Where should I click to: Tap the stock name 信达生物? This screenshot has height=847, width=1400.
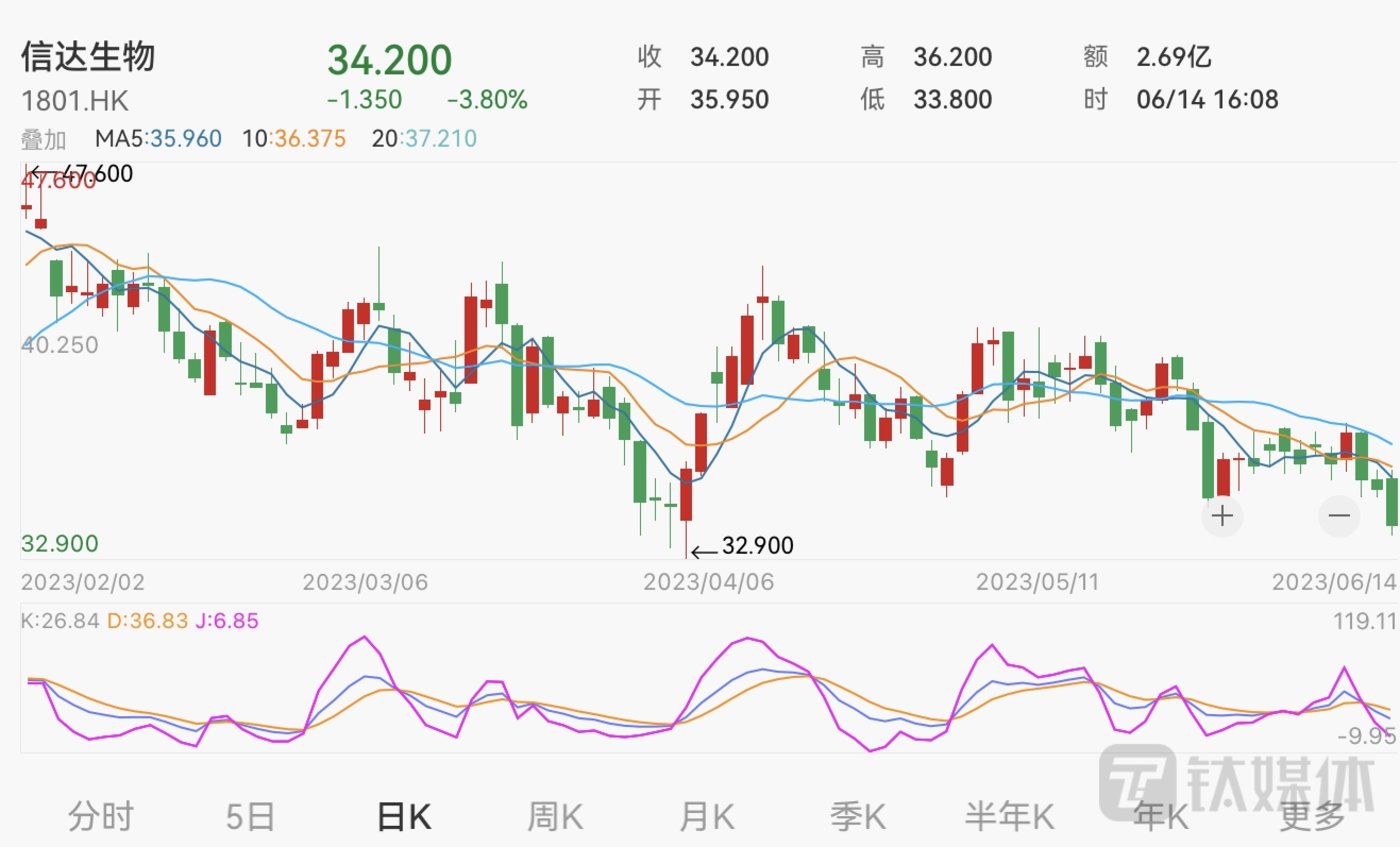click(x=88, y=57)
